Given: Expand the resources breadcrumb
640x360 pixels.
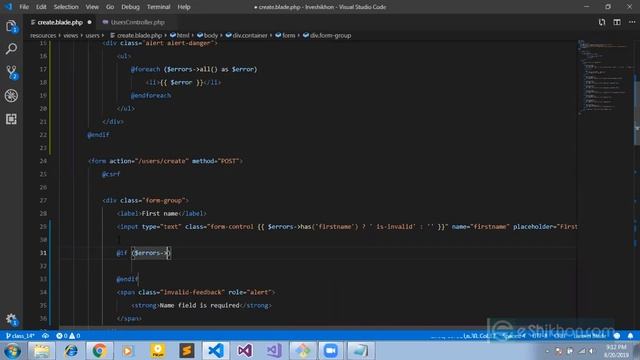Looking at the screenshot, I should coord(43,36).
